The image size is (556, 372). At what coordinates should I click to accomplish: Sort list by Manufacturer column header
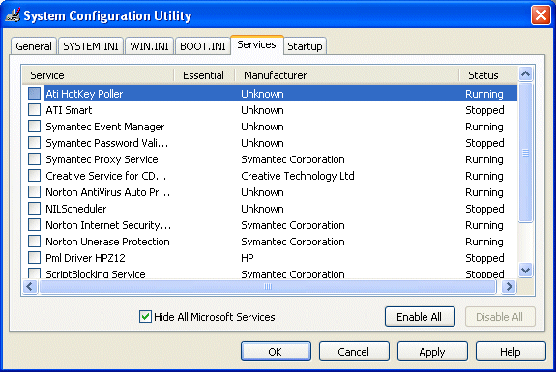click(346, 75)
